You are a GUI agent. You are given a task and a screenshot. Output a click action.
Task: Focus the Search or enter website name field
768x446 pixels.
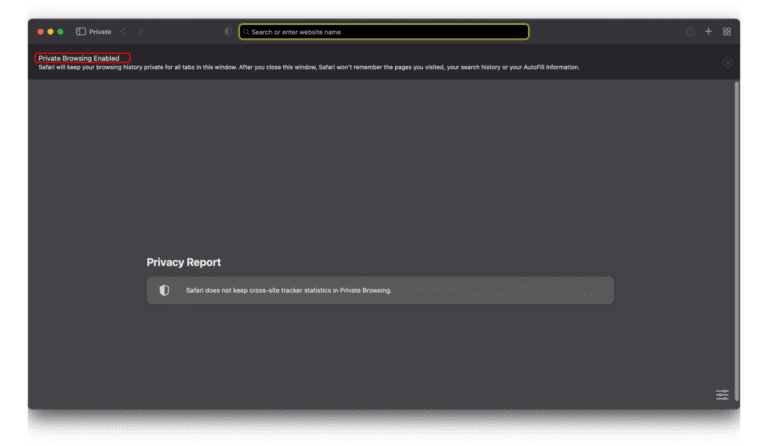tap(384, 32)
